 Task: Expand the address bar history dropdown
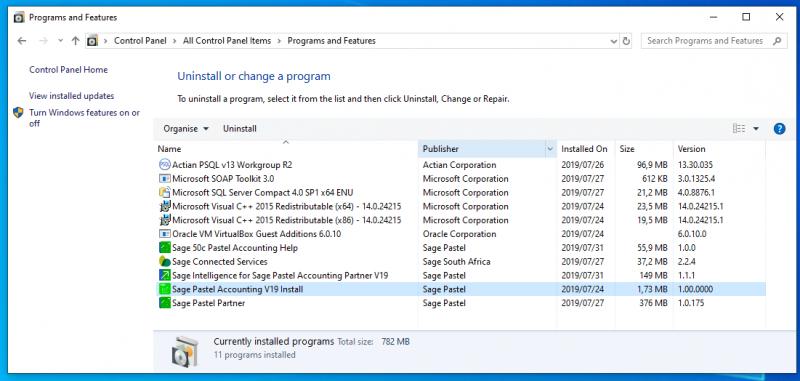614,41
